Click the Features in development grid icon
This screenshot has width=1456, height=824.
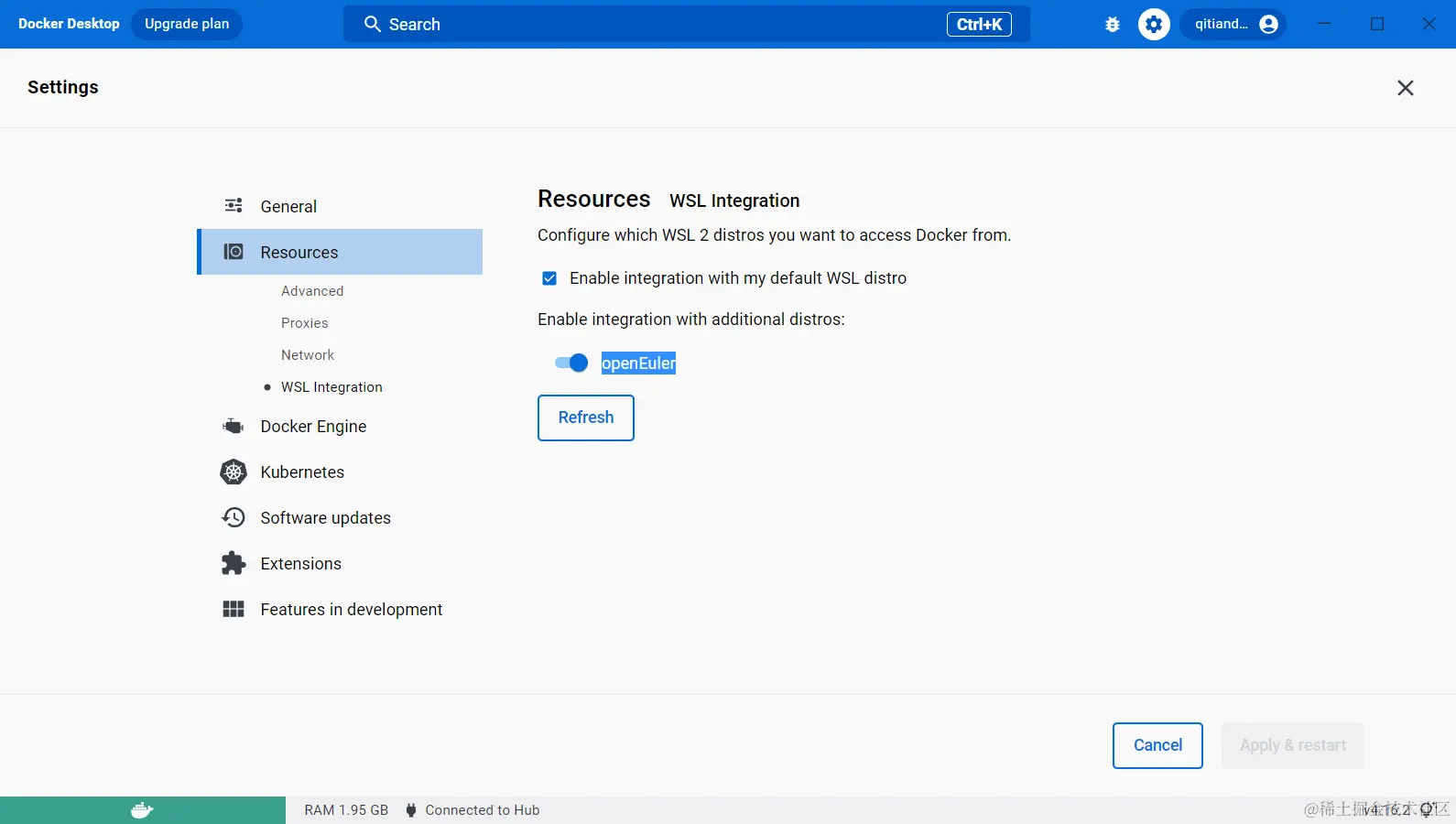(234, 609)
